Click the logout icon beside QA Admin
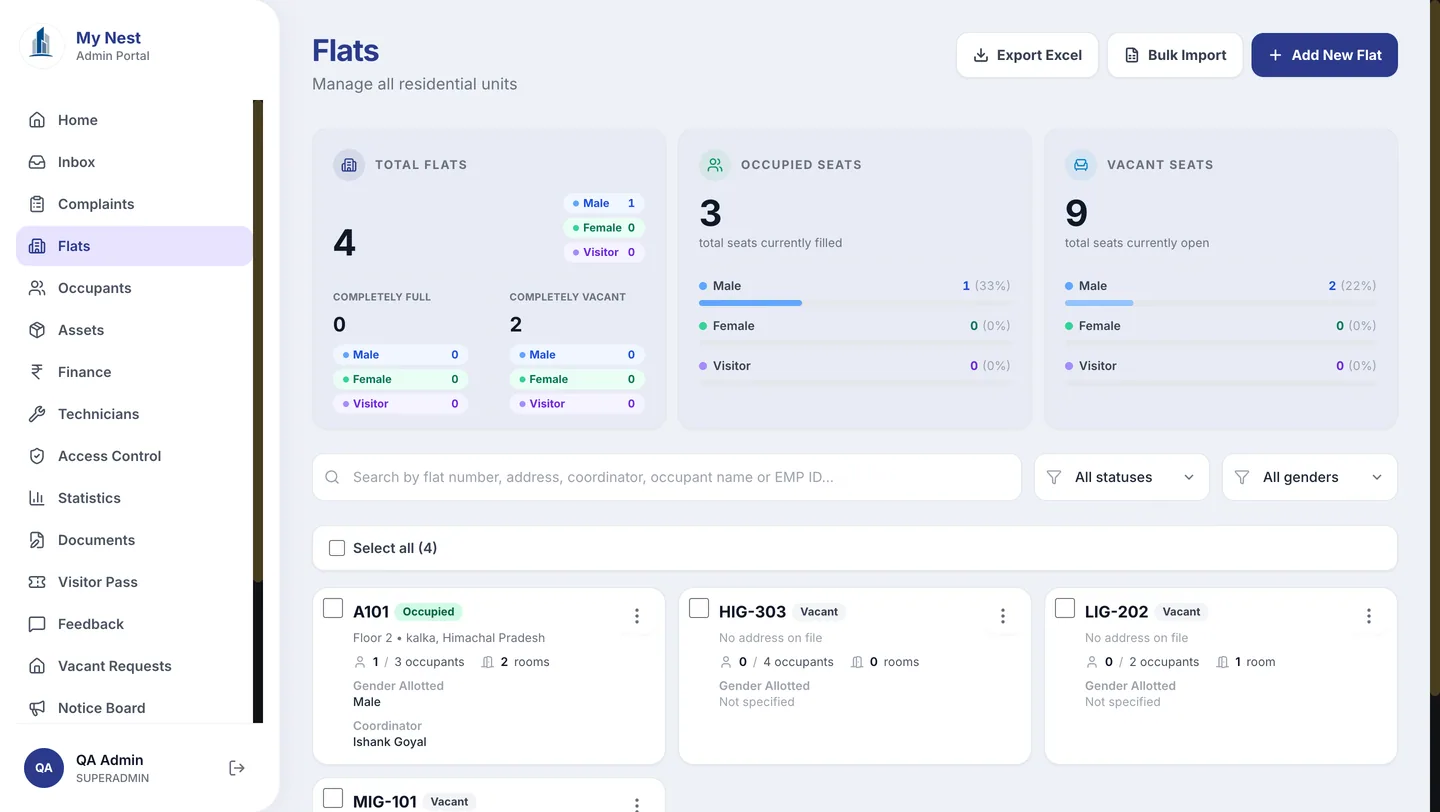Screen dimensions: 1440x812 click(x=237, y=768)
